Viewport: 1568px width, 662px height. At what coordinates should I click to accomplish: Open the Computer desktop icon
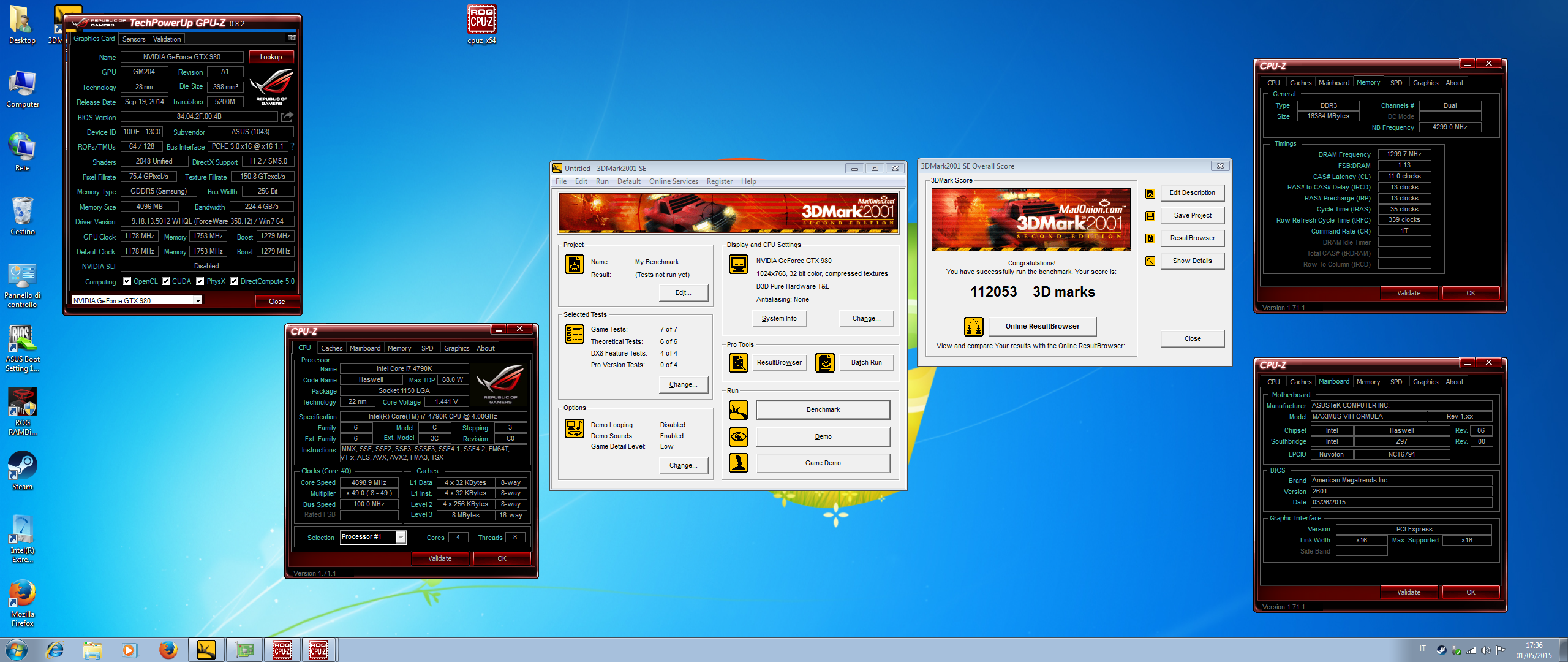pos(23,89)
